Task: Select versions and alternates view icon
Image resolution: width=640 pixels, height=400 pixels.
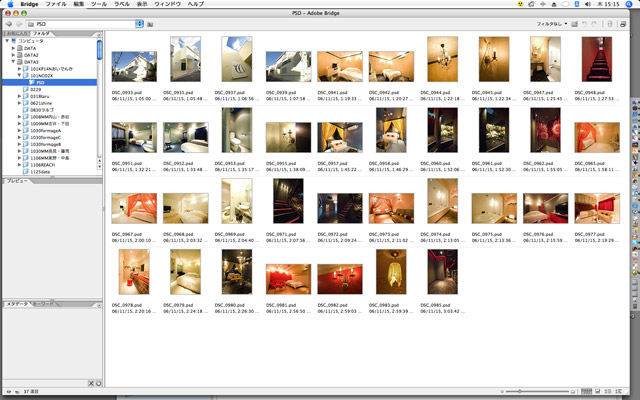Action: pos(619,391)
